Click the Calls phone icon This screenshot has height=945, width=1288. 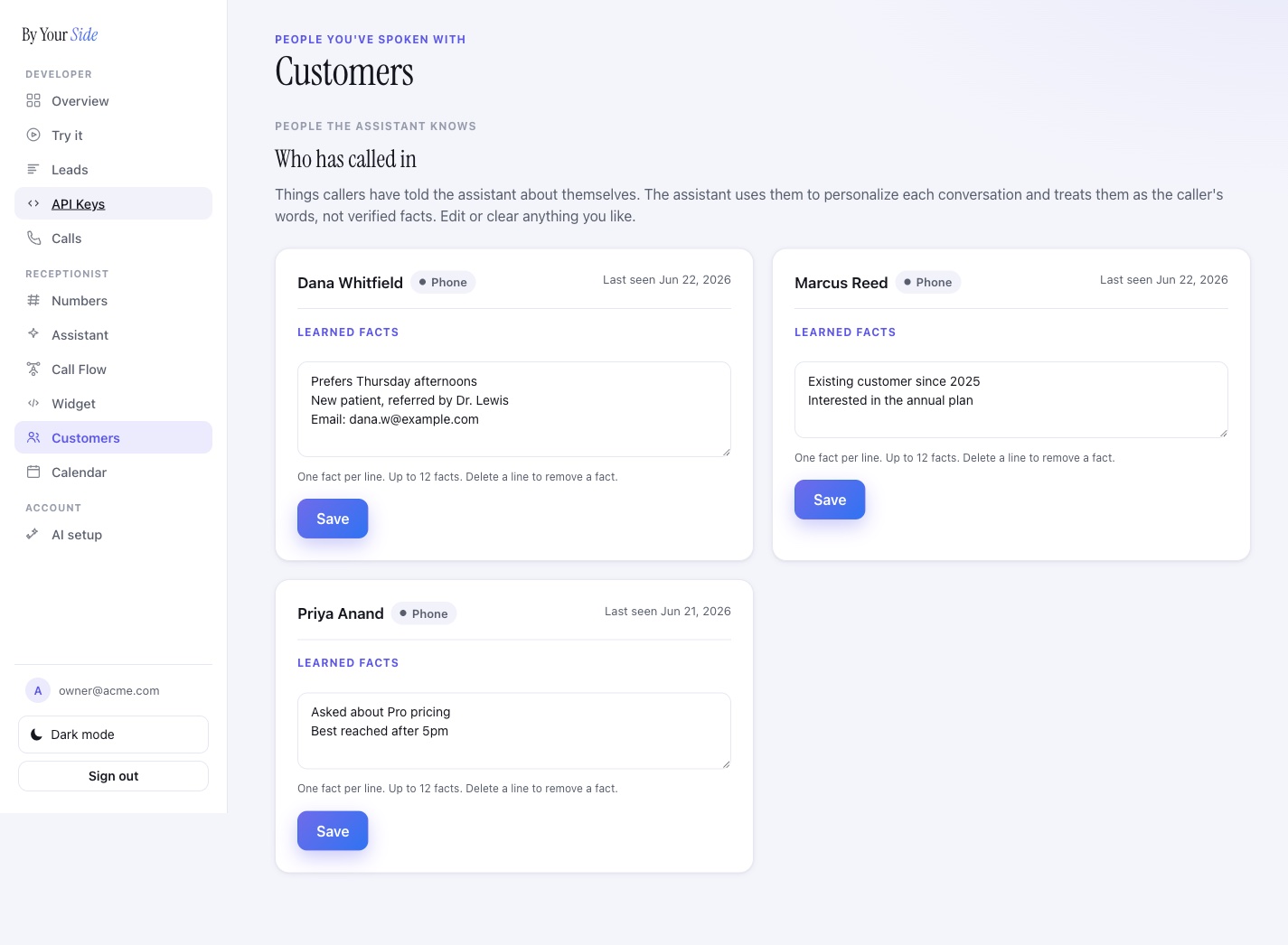coord(33,238)
